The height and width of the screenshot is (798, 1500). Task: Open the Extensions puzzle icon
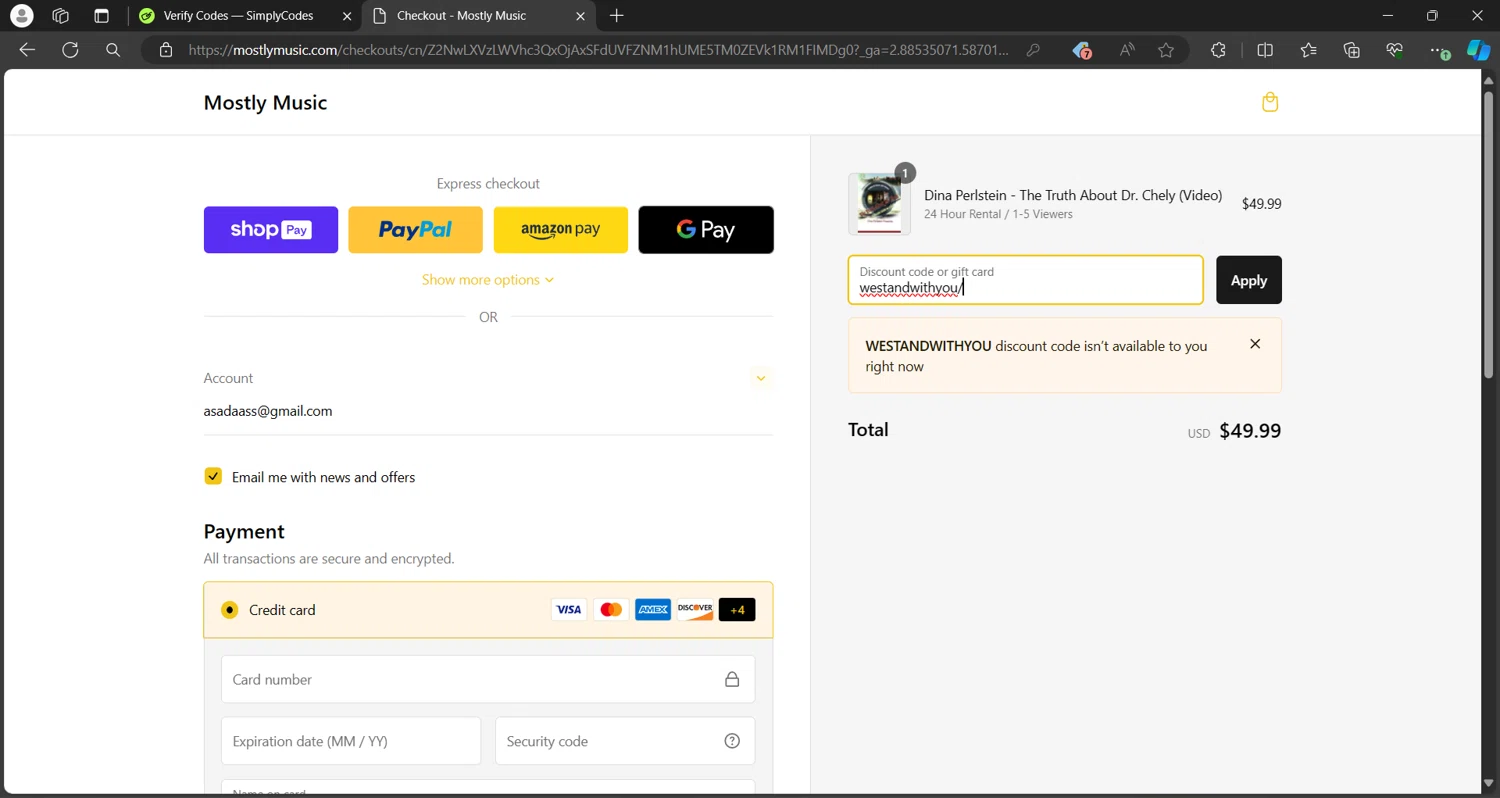(1218, 50)
